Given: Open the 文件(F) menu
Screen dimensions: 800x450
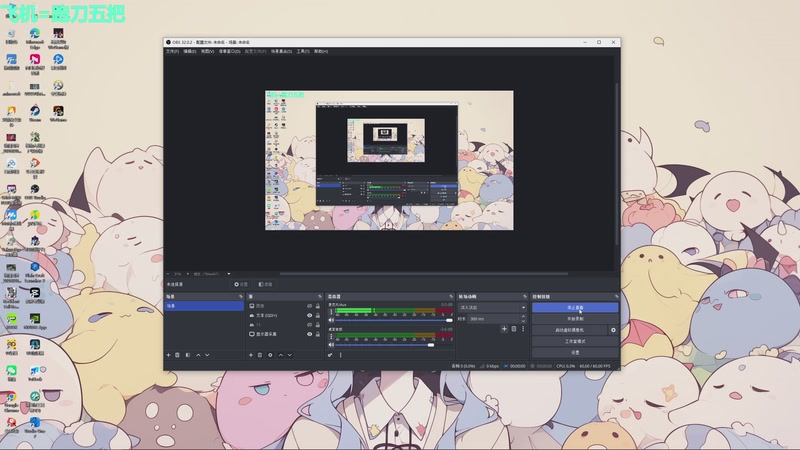Looking at the screenshot, I should coord(172,52).
